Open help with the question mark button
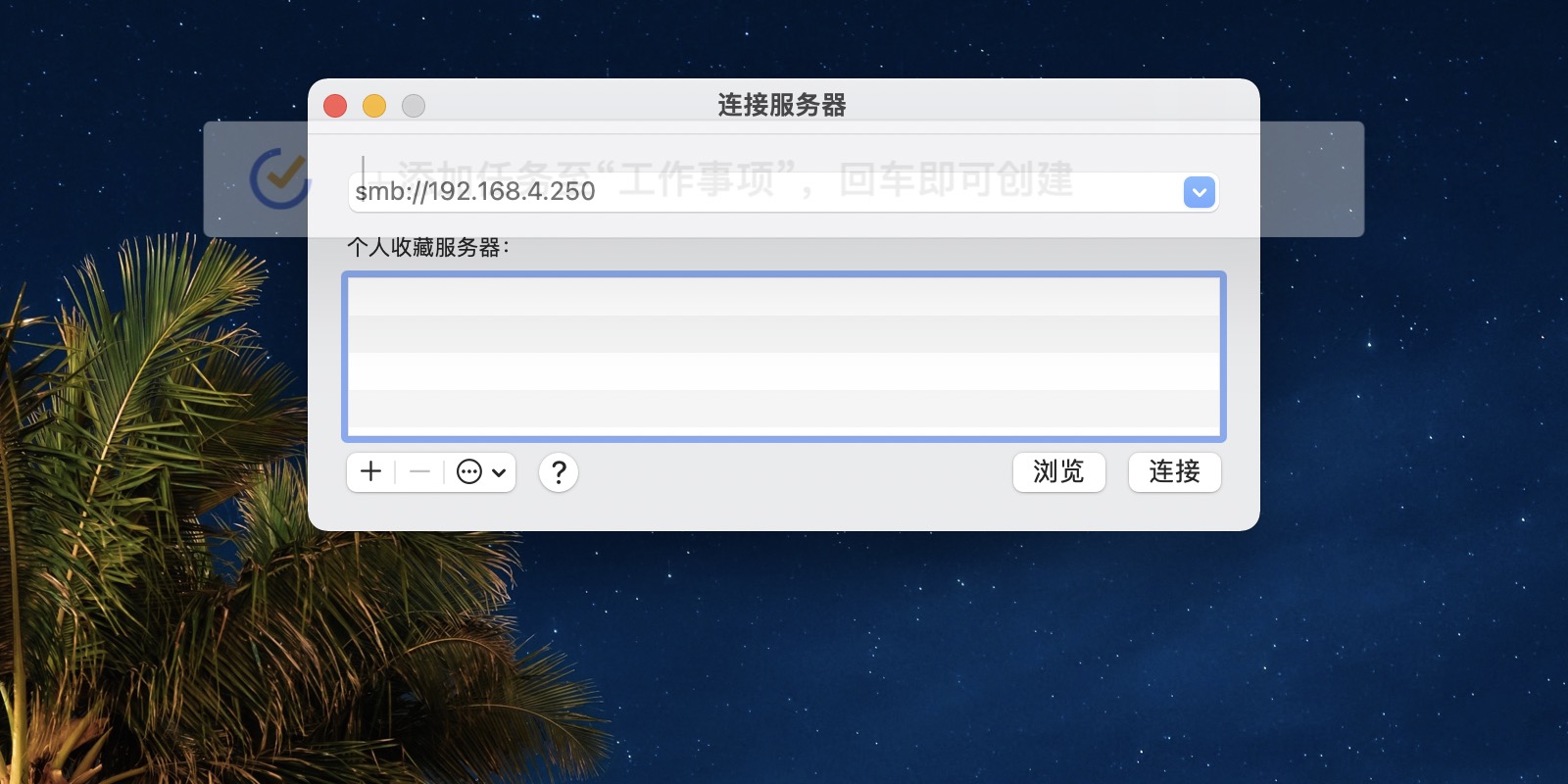1568x784 pixels. [x=559, y=472]
